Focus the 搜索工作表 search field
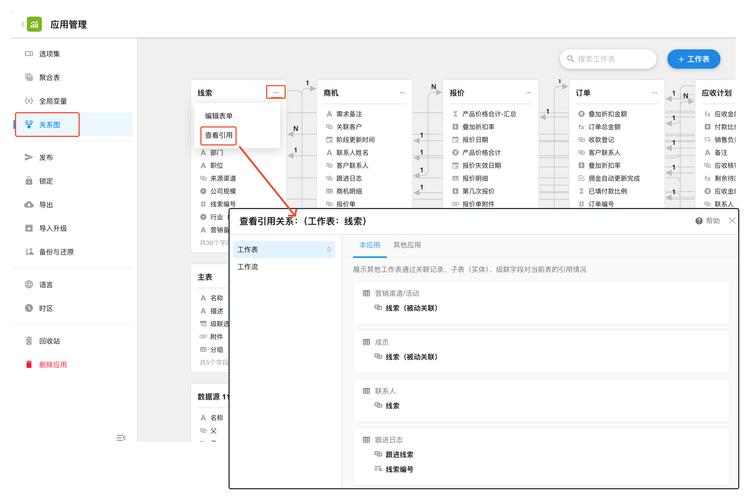This screenshot has width=750, height=500. point(608,59)
